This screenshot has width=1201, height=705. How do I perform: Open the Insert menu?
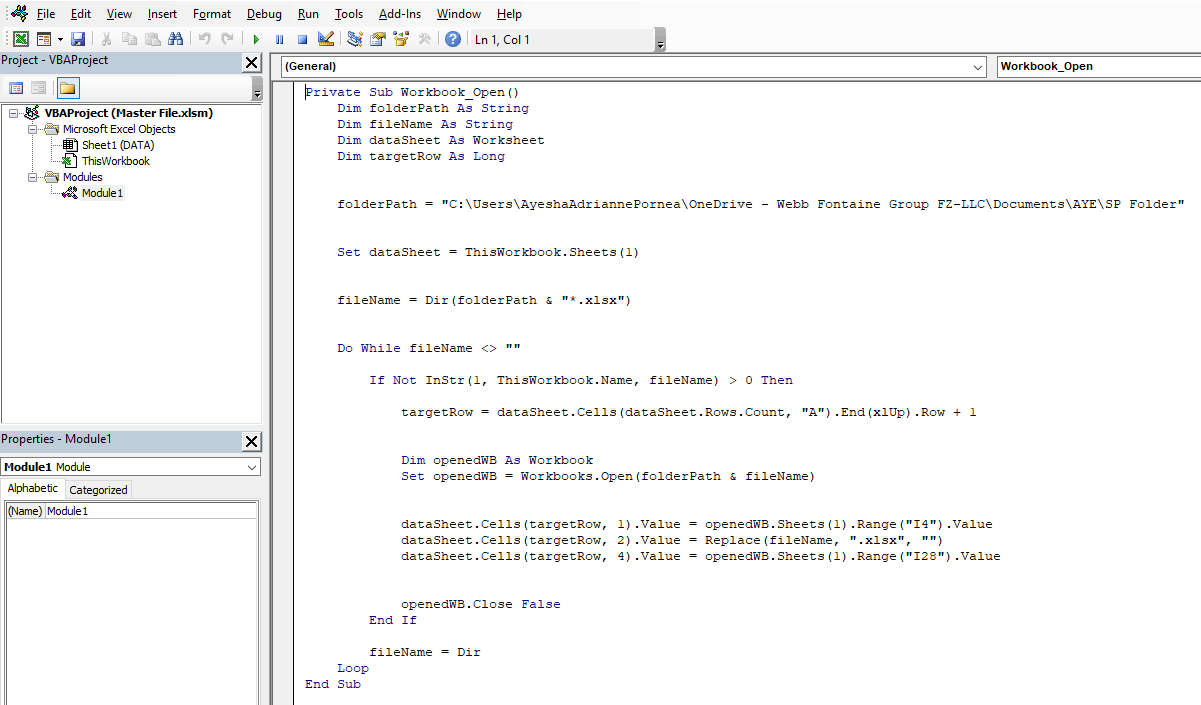pyautogui.click(x=162, y=14)
